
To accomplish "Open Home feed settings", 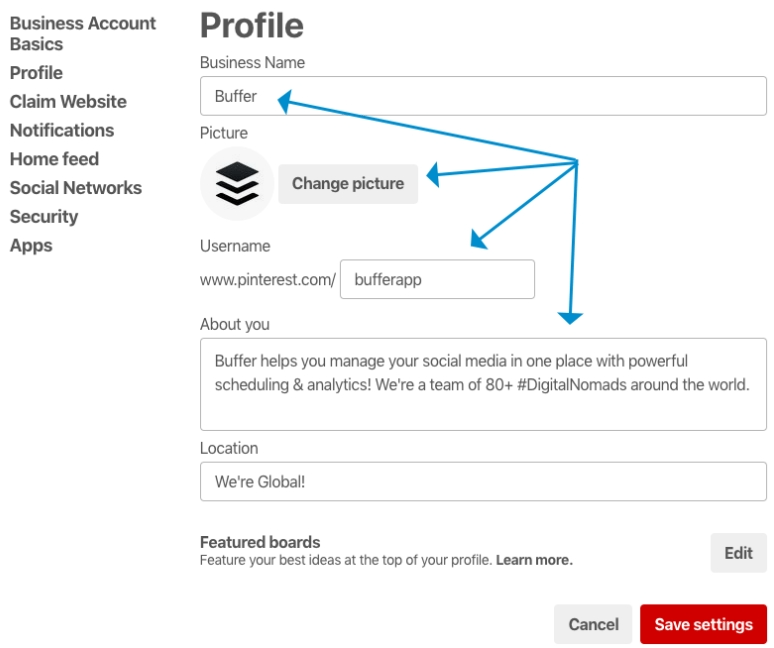I will pos(54,159).
